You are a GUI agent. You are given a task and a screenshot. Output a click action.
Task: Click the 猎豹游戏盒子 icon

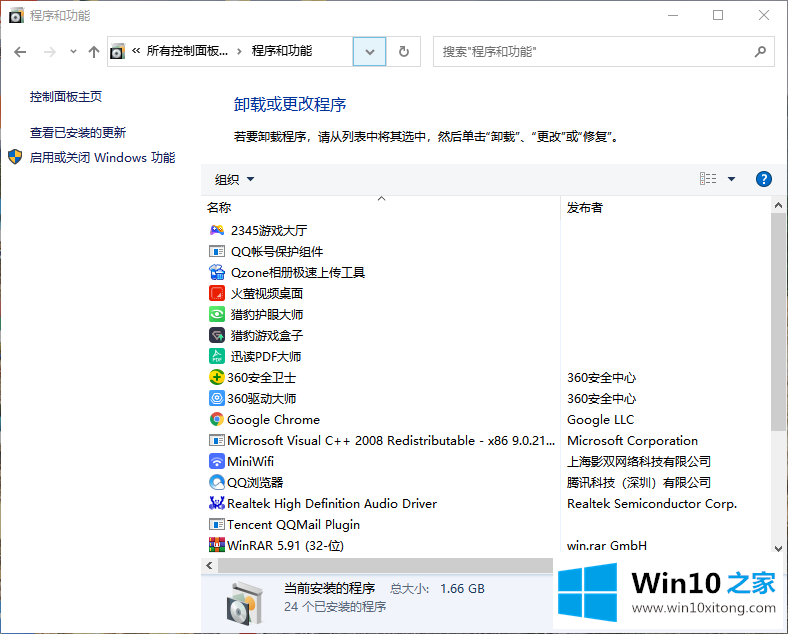(x=217, y=335)
